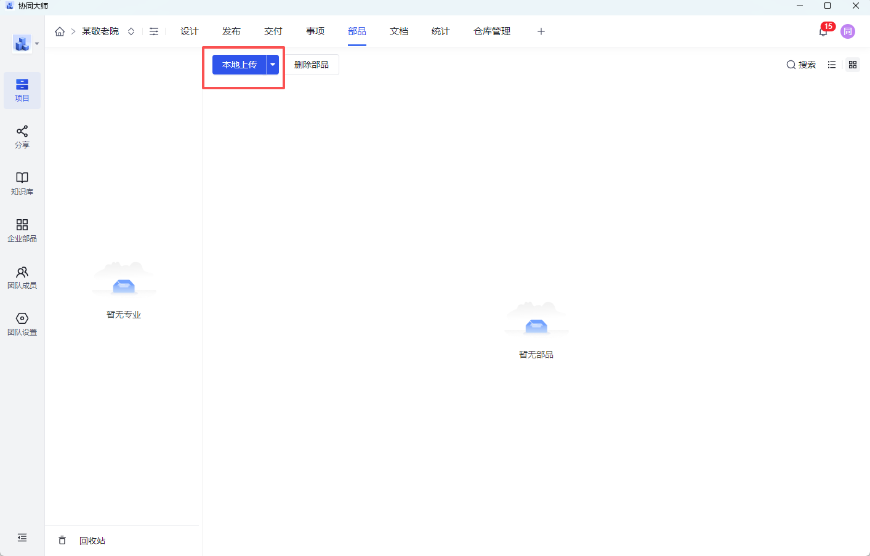This screenshot has width=870, height=556.
Task: Open the 分享 sidebar section
Action: (22, 137)
